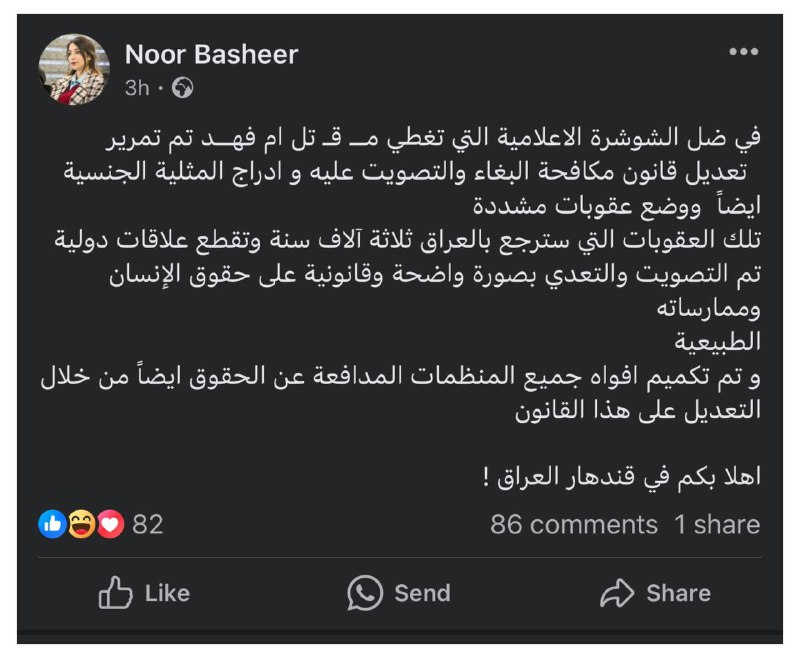View the 1 share link
The height and width of the screenshot is (658, 800).
coord(717,524)
